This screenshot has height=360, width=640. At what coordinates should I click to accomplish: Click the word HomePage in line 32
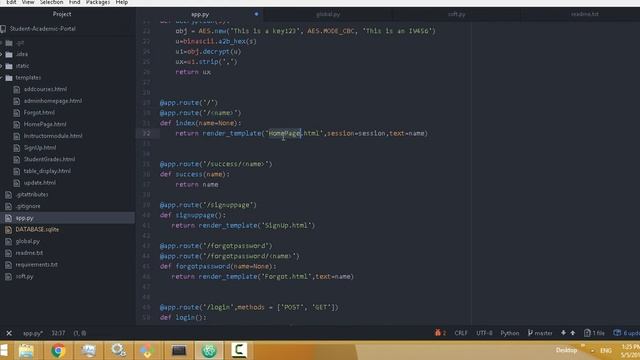click(x=284, y=133)
